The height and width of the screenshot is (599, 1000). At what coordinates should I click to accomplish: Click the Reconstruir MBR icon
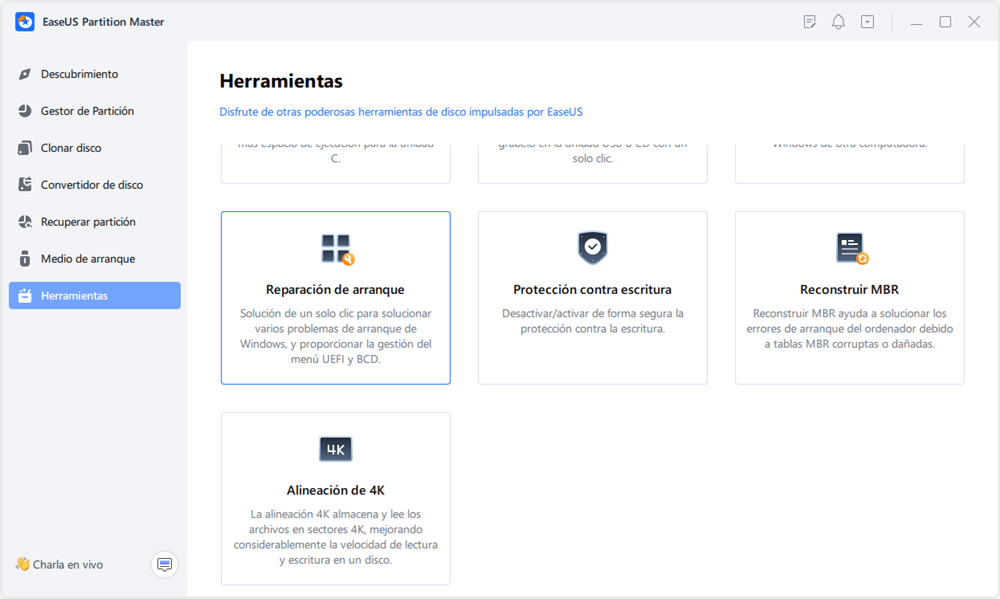pyautogui.click(x=851, y=248)
